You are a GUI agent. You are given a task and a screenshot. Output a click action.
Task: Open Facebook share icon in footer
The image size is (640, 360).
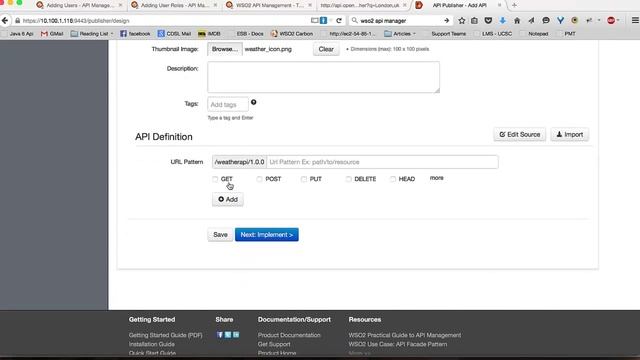[220, 335]
